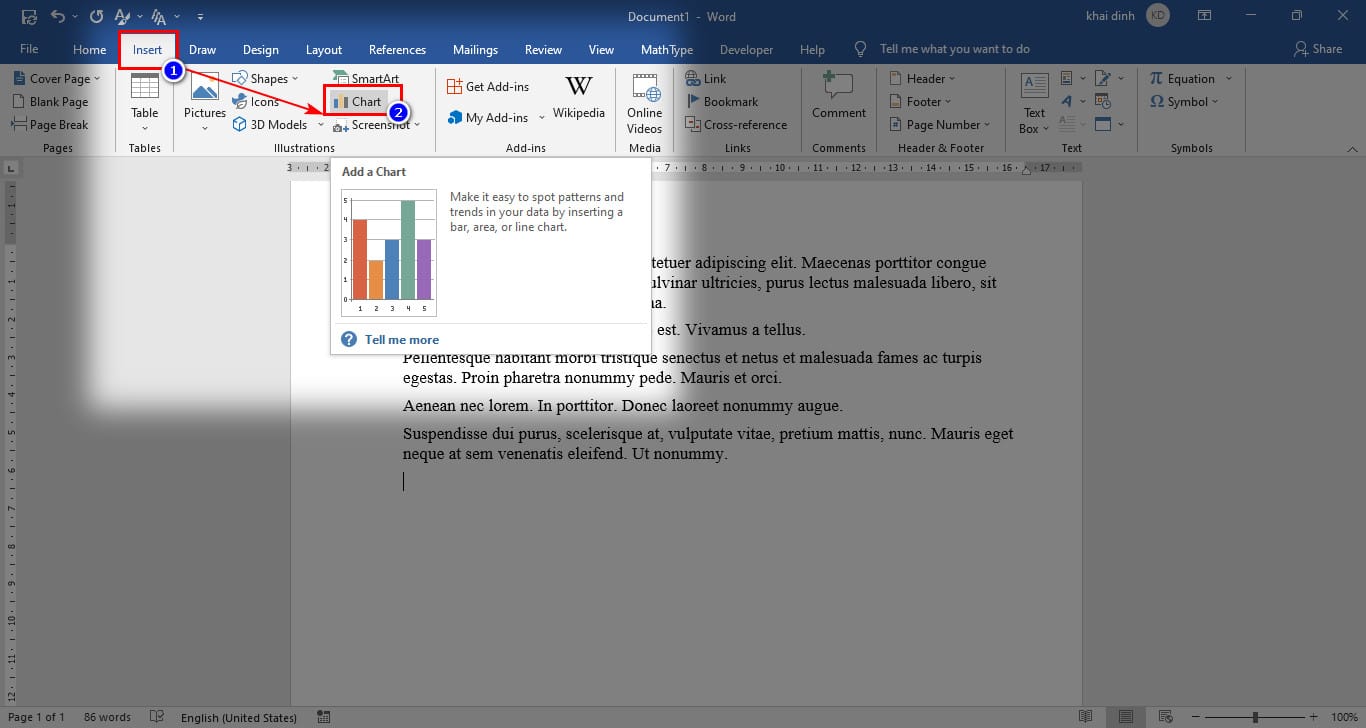Switch to the Design tab
Viewport: 1366px width, 728px height.
coord(260,49)
